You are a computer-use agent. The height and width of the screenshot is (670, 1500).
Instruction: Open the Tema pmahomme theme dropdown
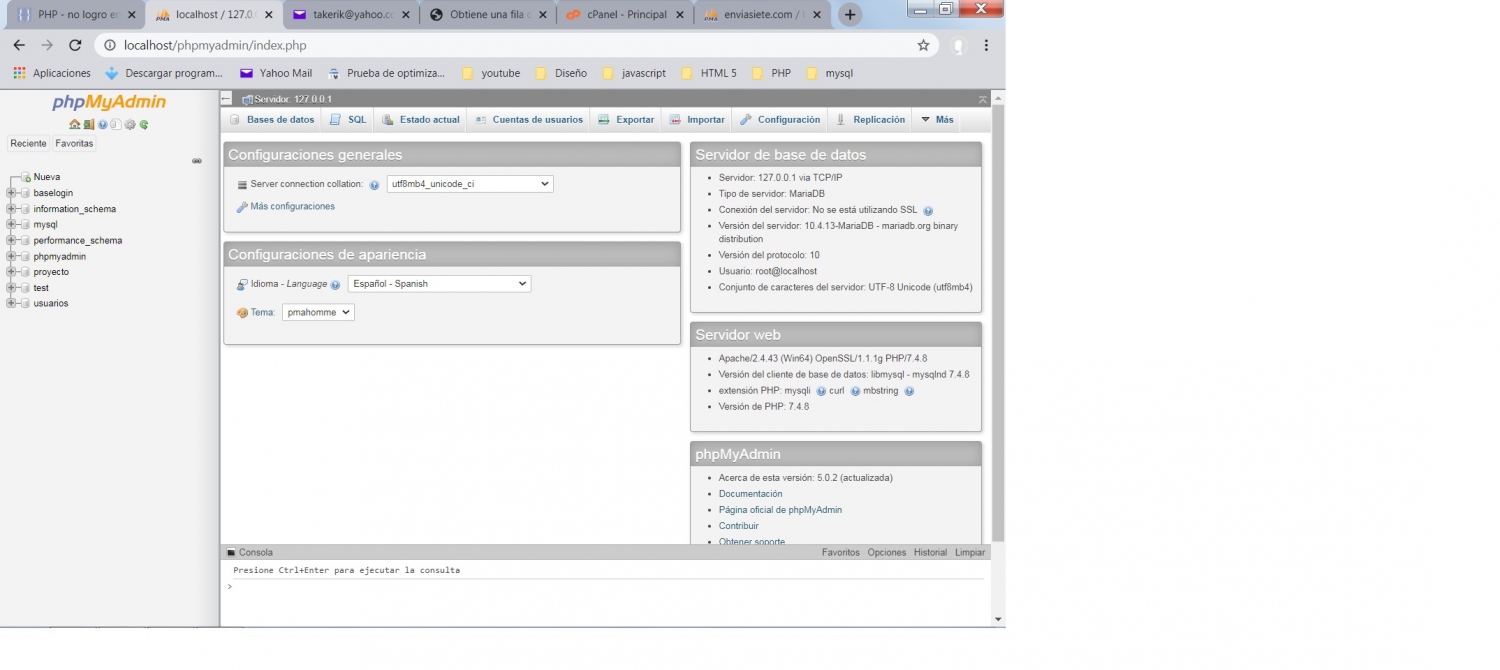318,312
